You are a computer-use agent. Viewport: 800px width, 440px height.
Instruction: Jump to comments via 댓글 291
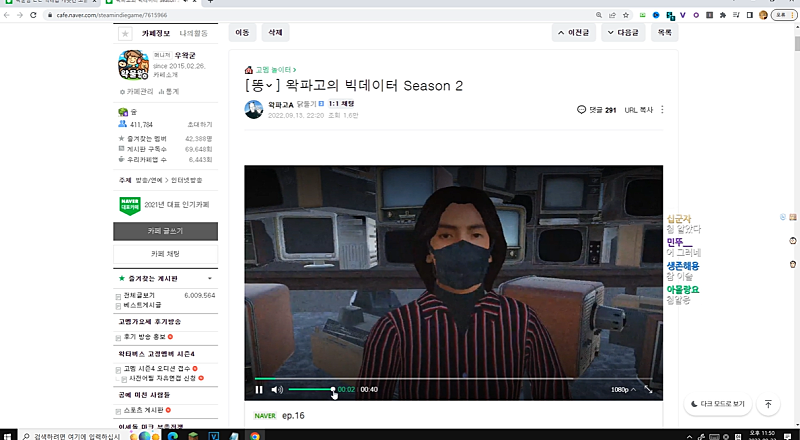pyautogui.click(x=596, y=110)
